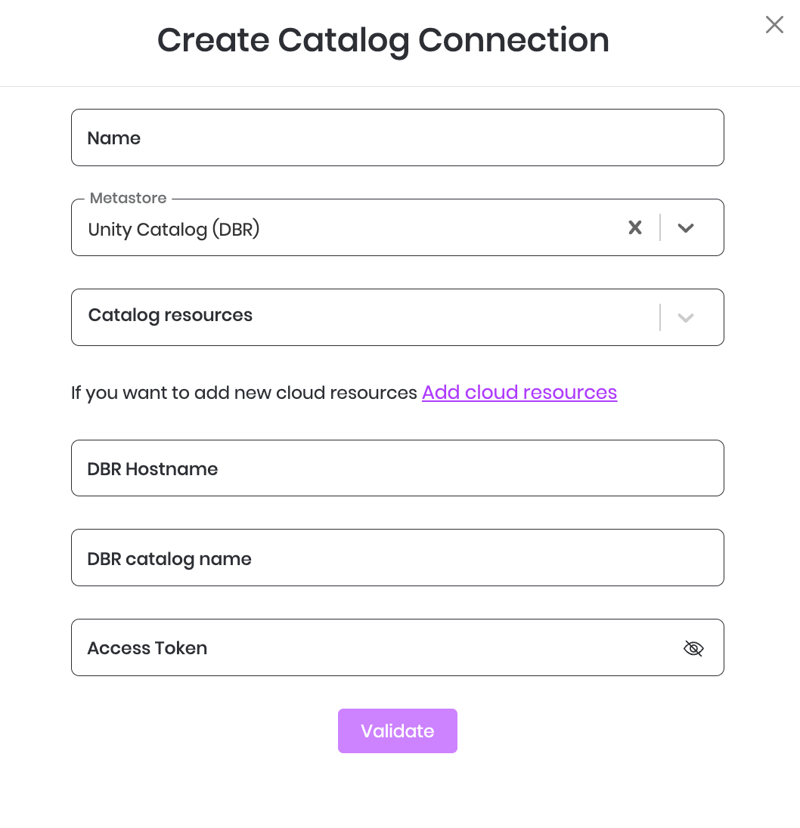Image resolution: width=800 pixels, height=828 pixels.
Task: Click the 'Name' placeholder label text
Action: pyautogui.click(x=114, y=138)
